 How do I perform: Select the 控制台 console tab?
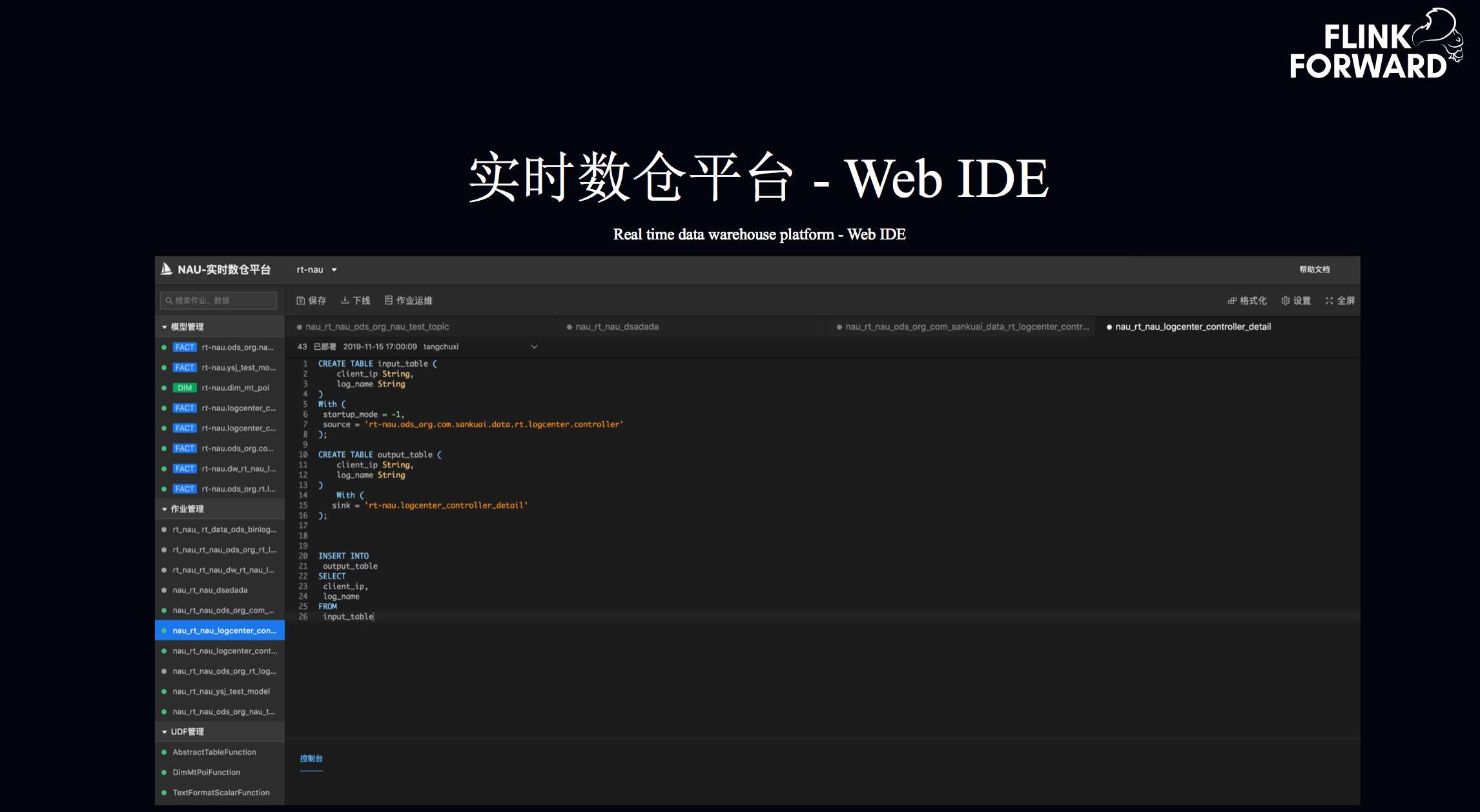(x=311, y=758)
